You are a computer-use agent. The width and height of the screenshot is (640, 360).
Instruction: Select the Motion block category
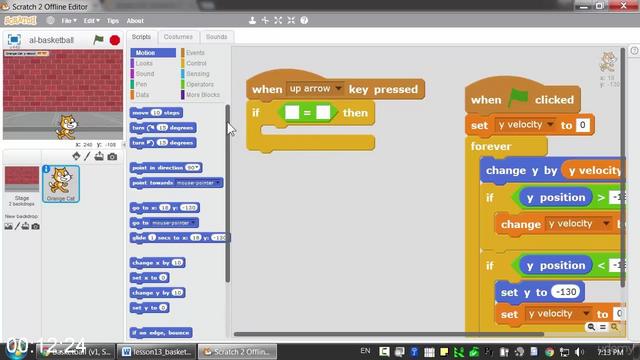pyautogui.click(x=153, y=53)
